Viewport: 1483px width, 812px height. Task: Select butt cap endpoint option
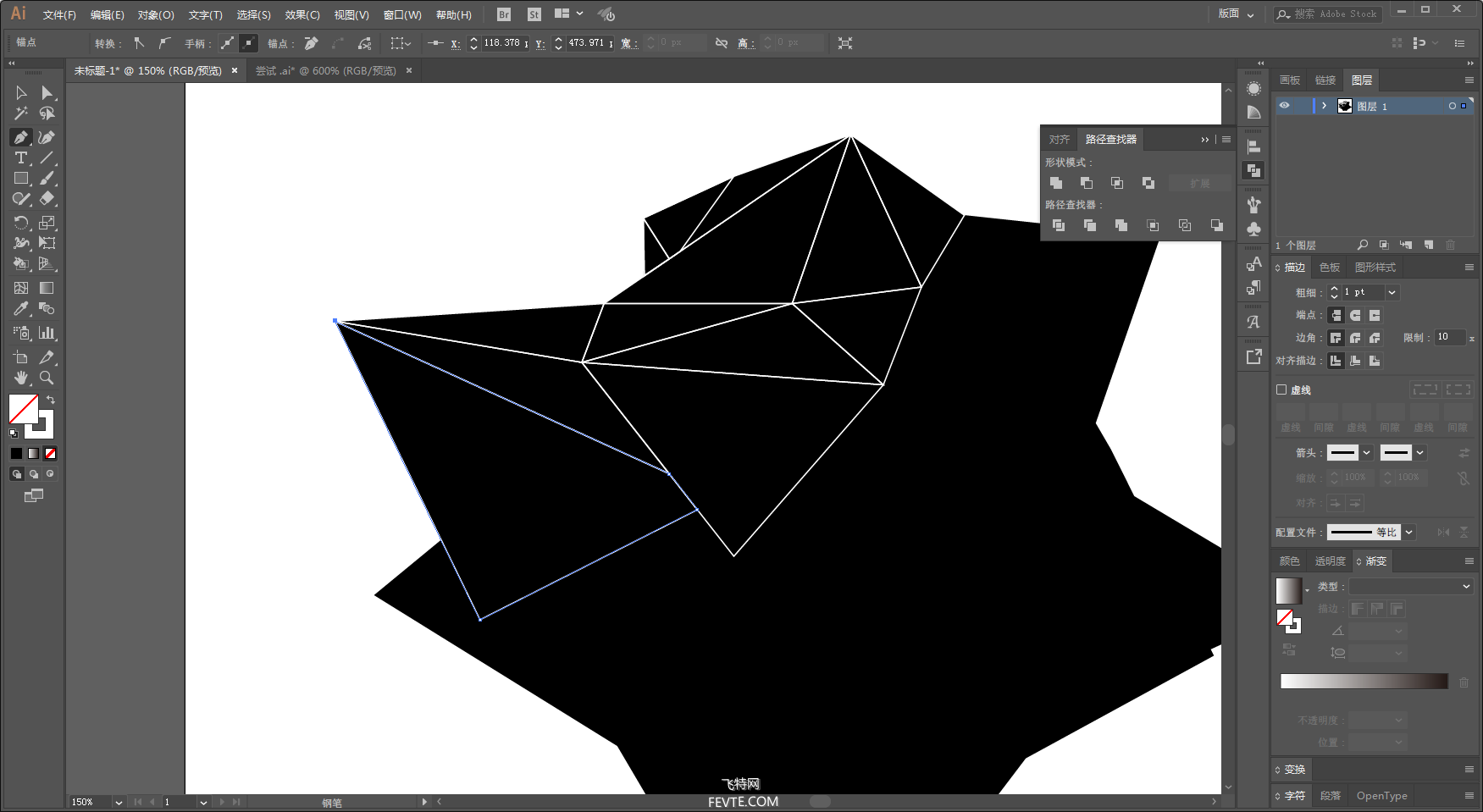1336,315
